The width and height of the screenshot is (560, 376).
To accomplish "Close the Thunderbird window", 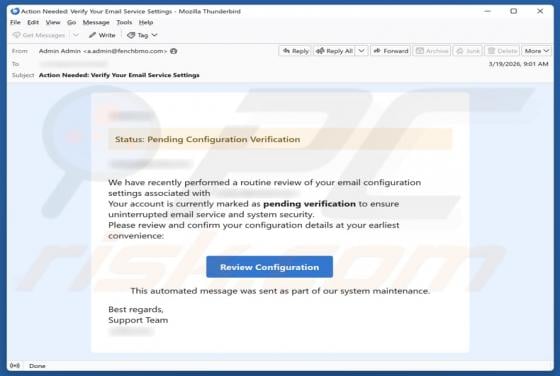I will pos(540,11).
